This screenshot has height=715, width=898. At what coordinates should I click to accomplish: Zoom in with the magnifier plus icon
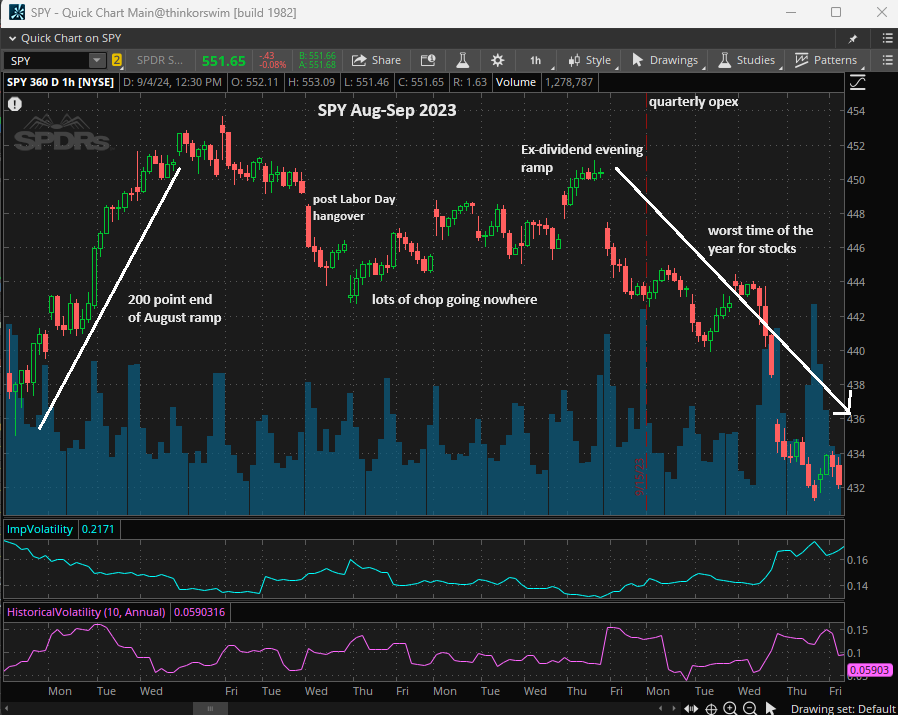click(x=730, y=709)
